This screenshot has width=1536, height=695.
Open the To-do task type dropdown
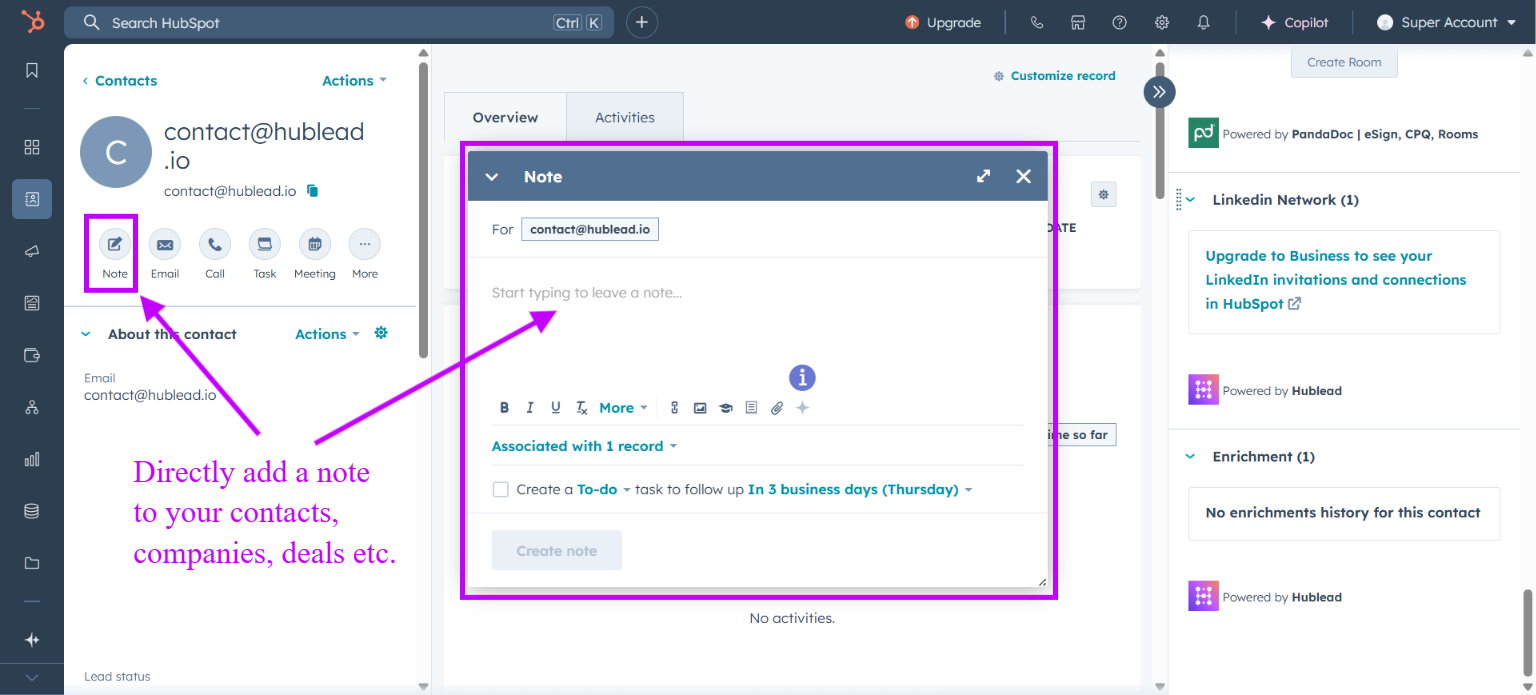click(604, 490)
